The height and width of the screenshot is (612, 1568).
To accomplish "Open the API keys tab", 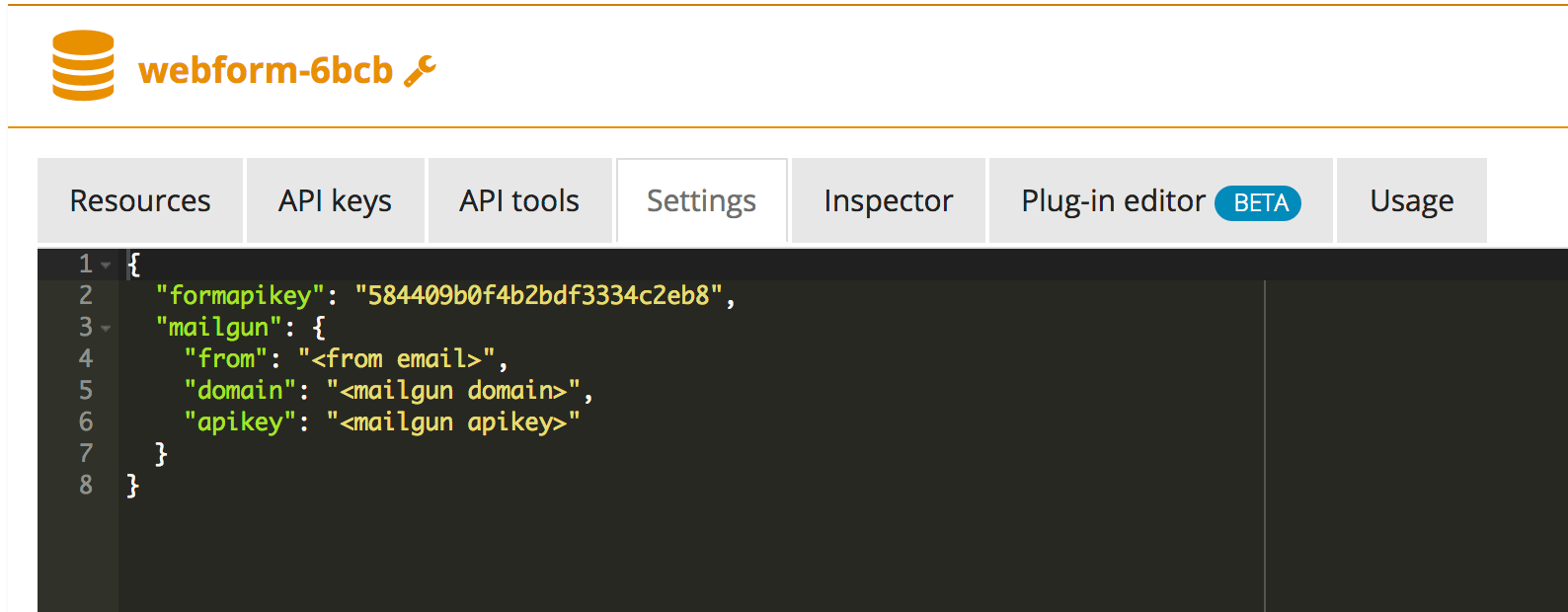I will pos(335,201).
